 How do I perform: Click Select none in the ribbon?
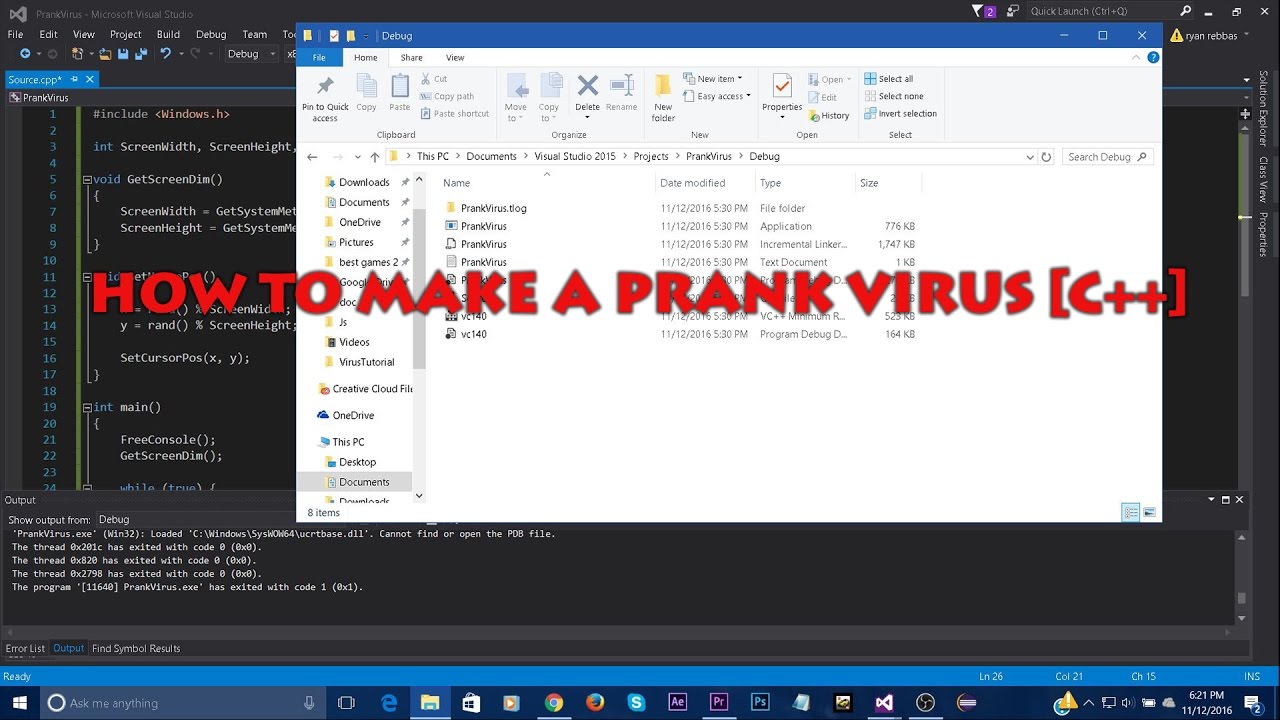(x=893, y=96)
